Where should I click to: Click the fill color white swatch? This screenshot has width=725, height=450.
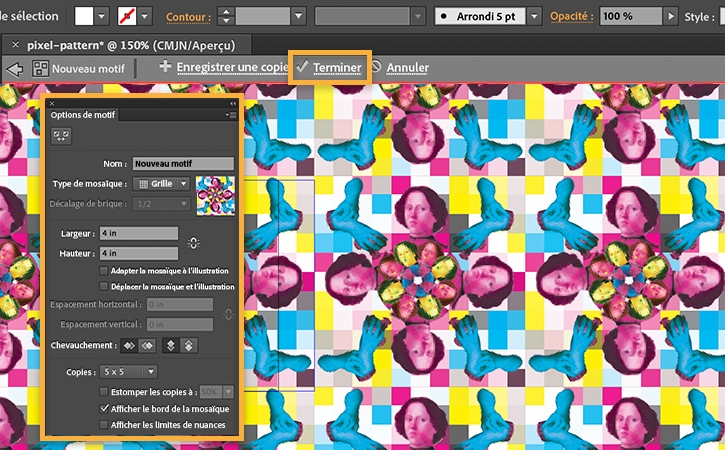[x=84, y=16]
